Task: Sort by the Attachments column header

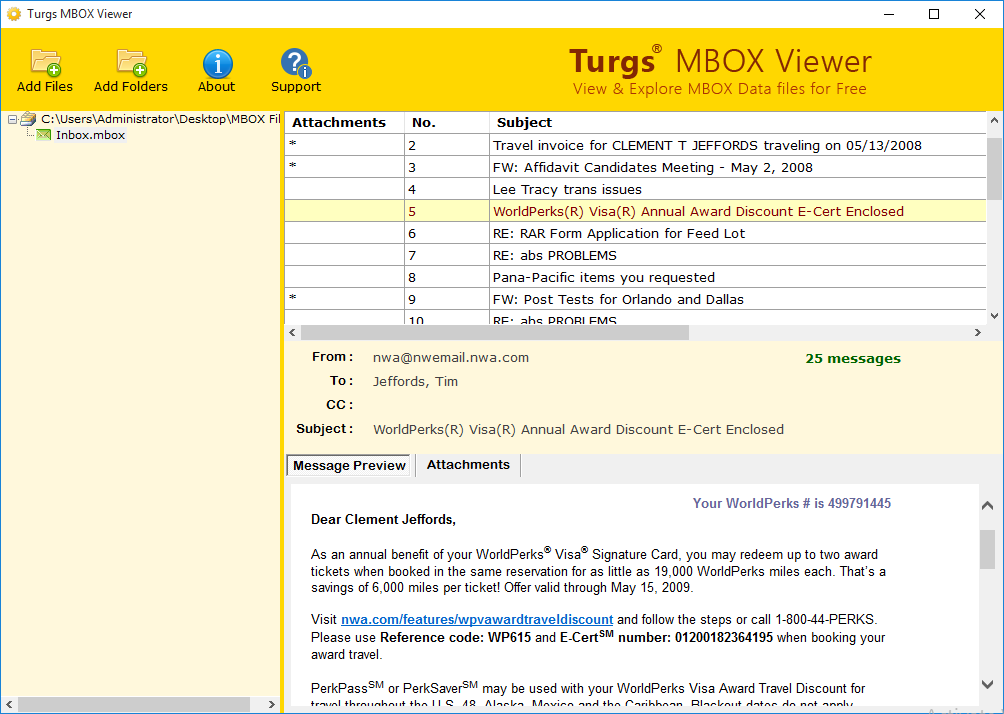Action: [x=344, y=122]
